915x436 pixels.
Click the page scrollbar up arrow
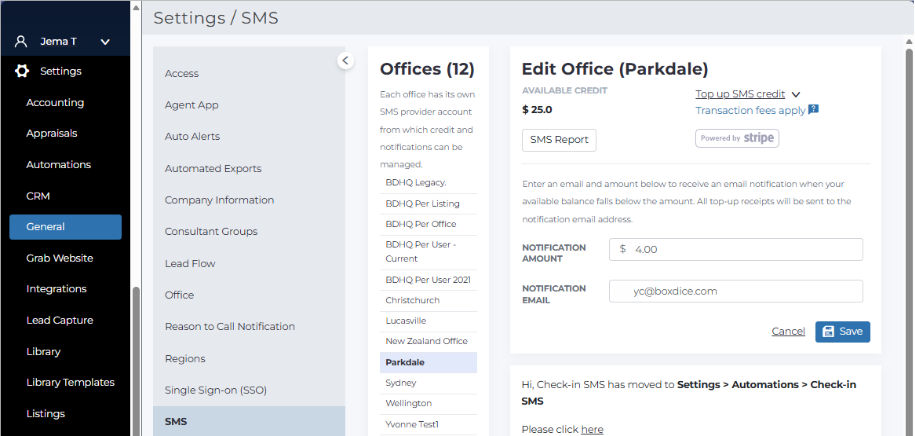point(909,41)
